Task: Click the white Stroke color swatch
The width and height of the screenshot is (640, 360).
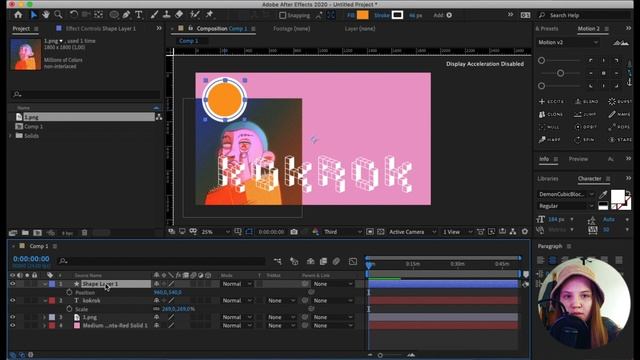Action: pyautogui.click(x=398, y=16)
